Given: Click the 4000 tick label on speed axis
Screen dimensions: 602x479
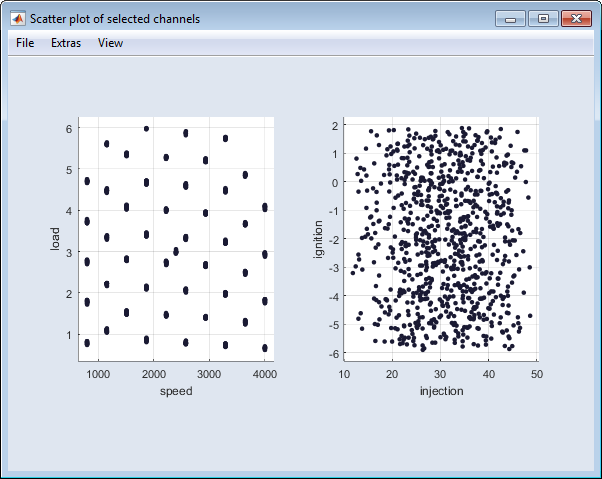Looking at the screenshot, I should click(x=264, y=373).
